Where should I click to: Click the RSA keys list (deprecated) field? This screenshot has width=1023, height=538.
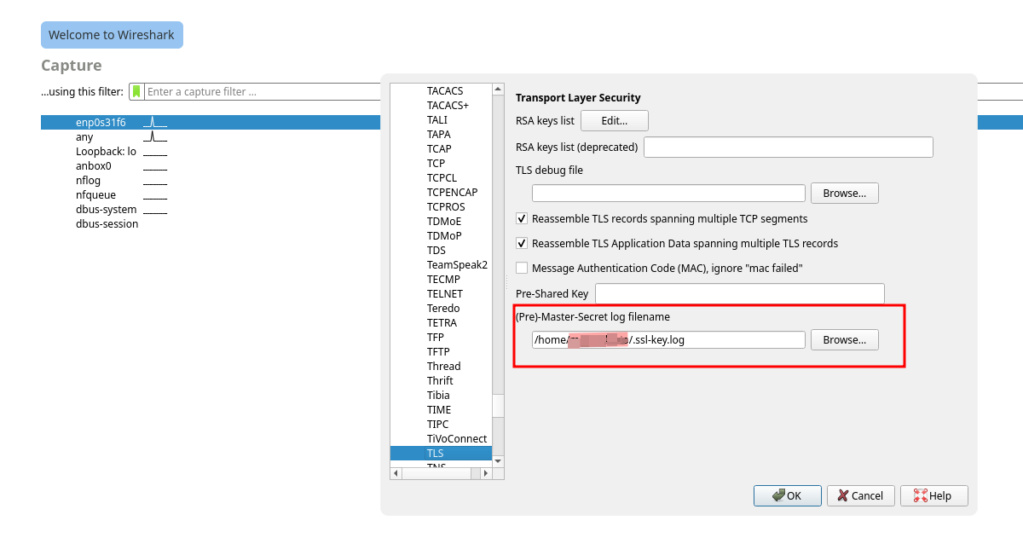(788, 147)
